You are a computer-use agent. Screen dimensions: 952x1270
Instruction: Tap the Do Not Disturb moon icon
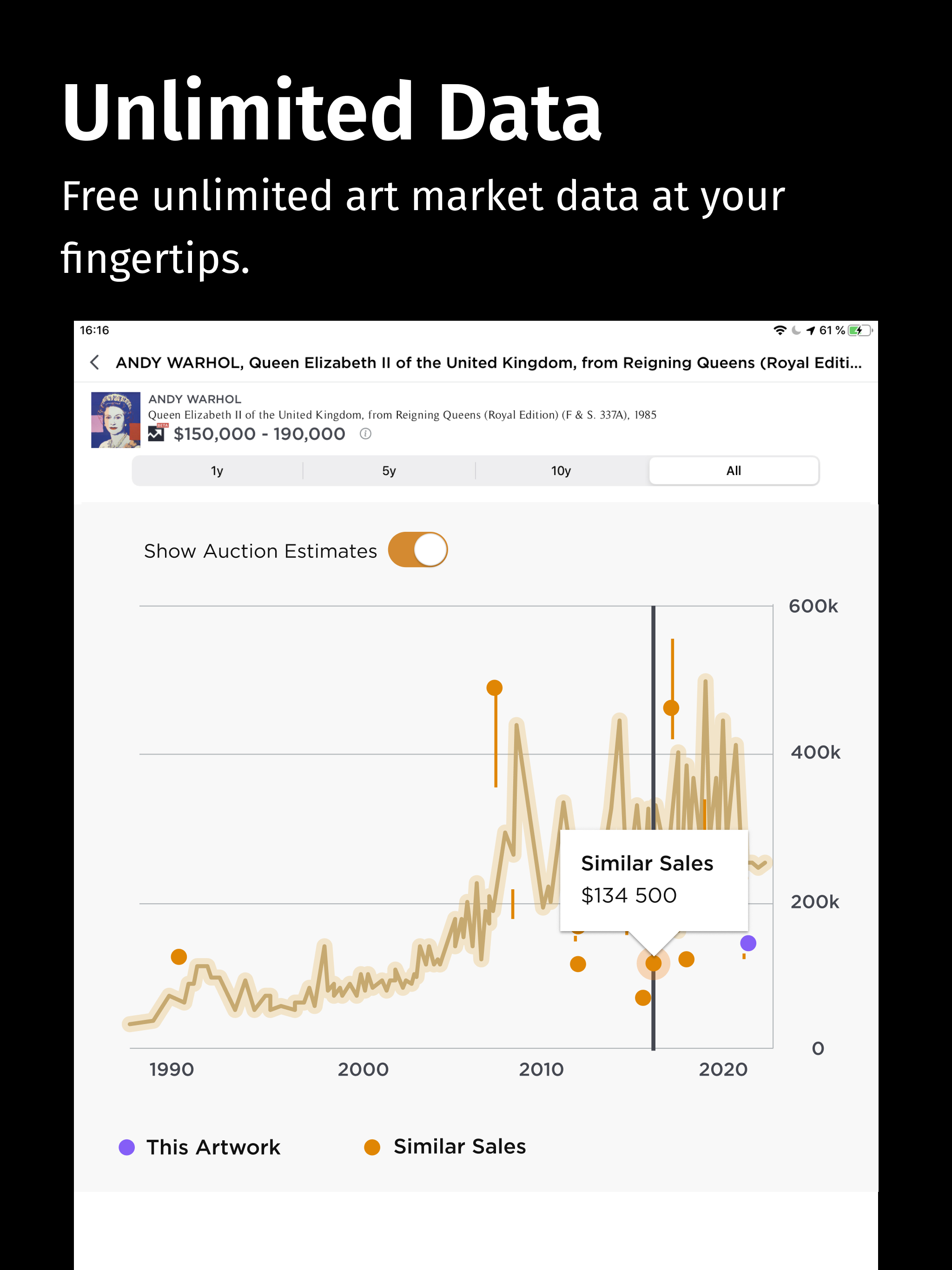[797, 331]
